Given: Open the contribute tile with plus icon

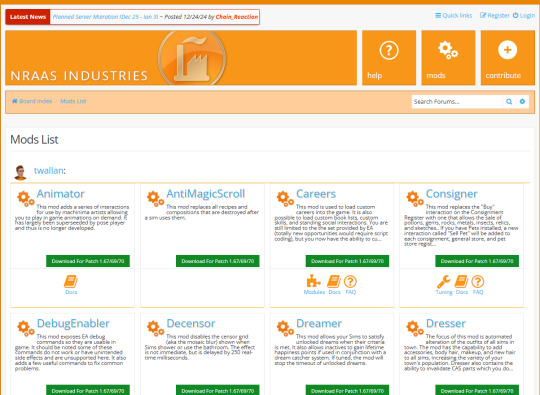Looking at the screenshot, I should pos(508,58).
